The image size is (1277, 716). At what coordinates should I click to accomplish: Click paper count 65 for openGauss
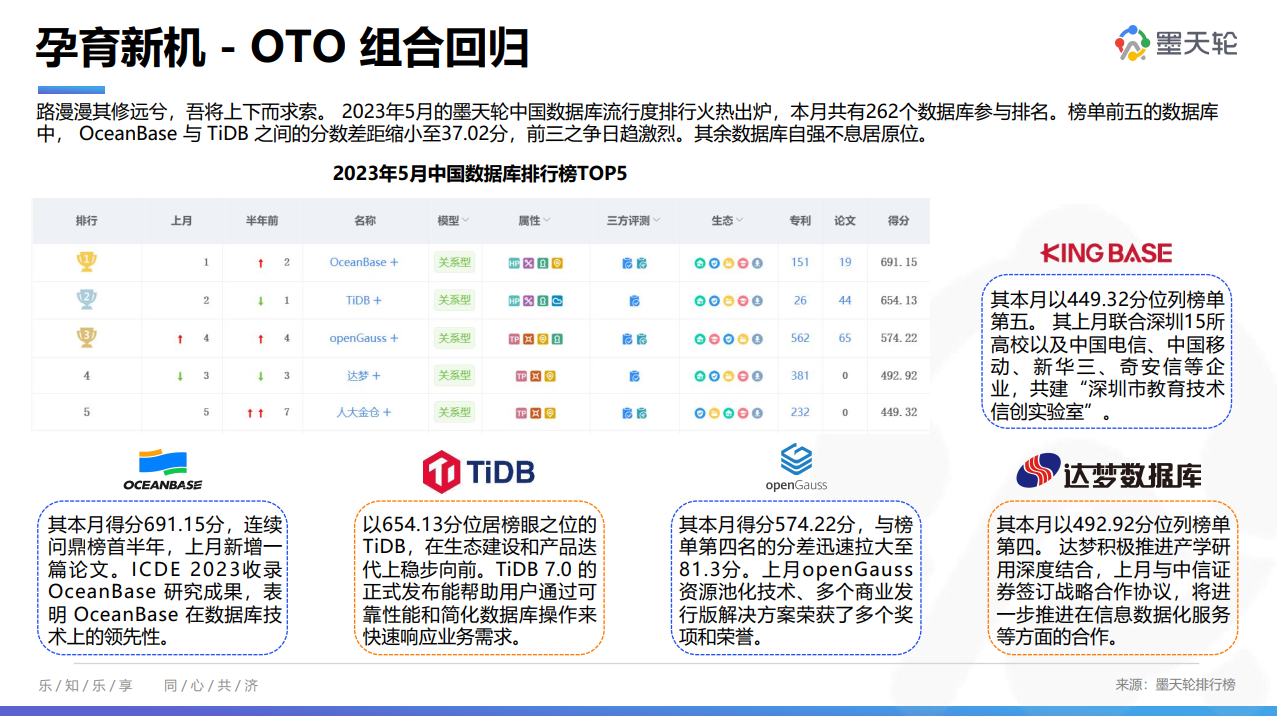pyautogui.click(x=845, y=338)
